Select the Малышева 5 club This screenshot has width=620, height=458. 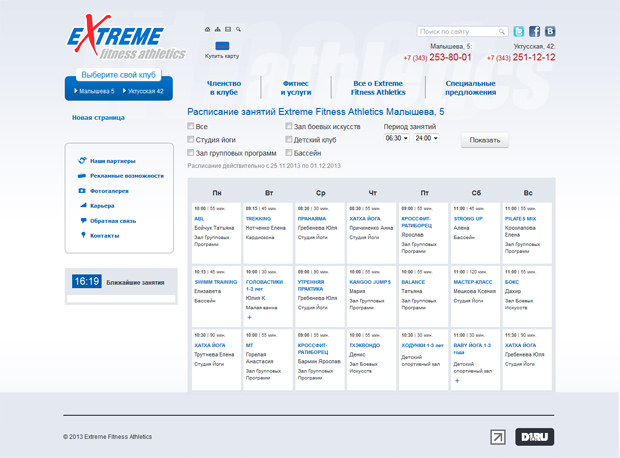[94, 91]
